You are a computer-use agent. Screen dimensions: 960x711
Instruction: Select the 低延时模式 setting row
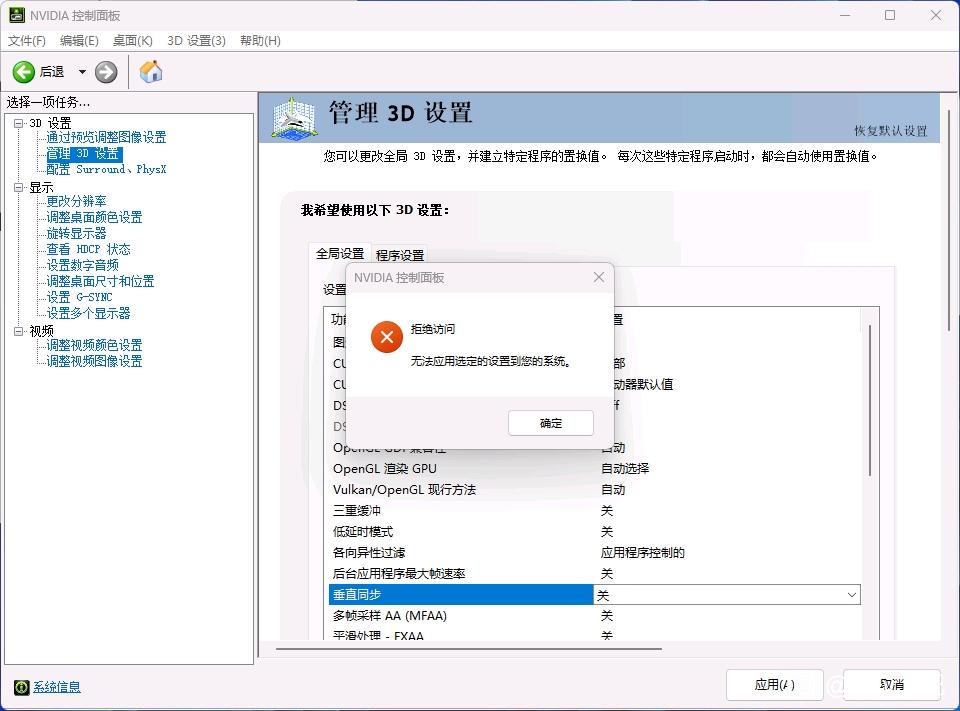(x=594, y=532)
